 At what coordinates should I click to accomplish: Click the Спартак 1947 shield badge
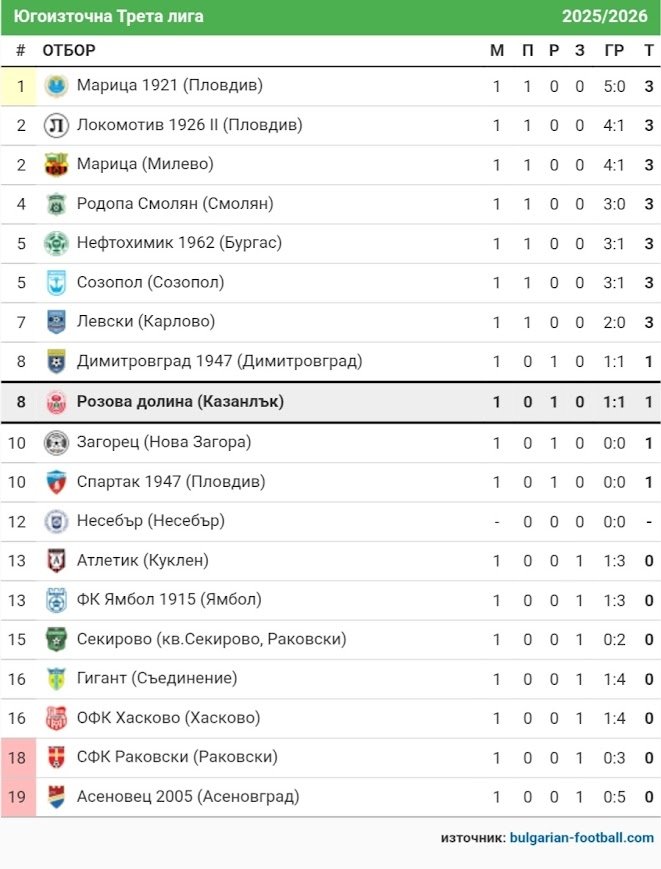click(56, 482)
